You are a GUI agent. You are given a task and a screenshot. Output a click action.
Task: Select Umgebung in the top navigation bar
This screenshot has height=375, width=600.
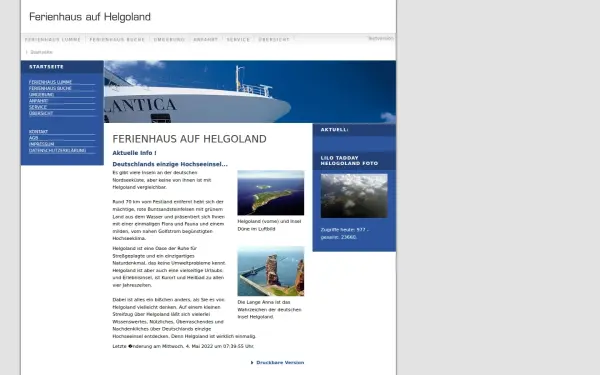[169, 39]
